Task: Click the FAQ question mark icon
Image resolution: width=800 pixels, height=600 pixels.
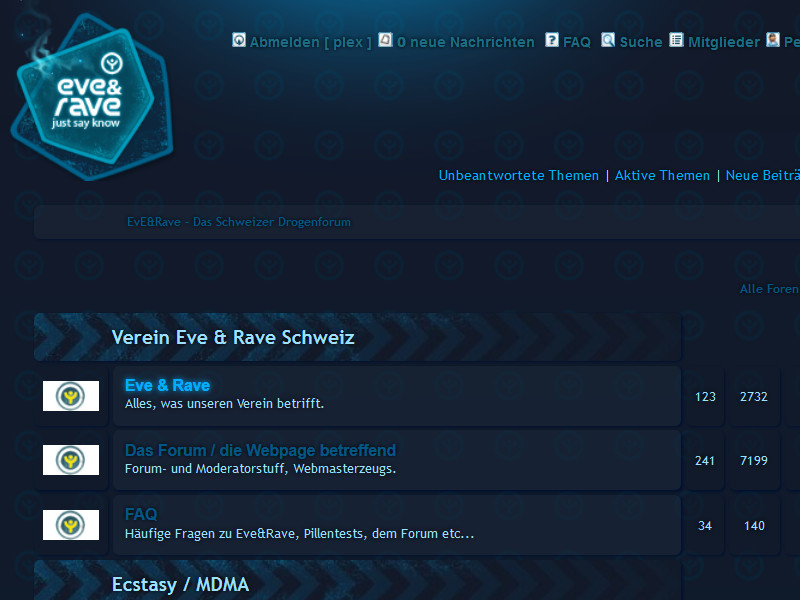Action: click(552, 40)
